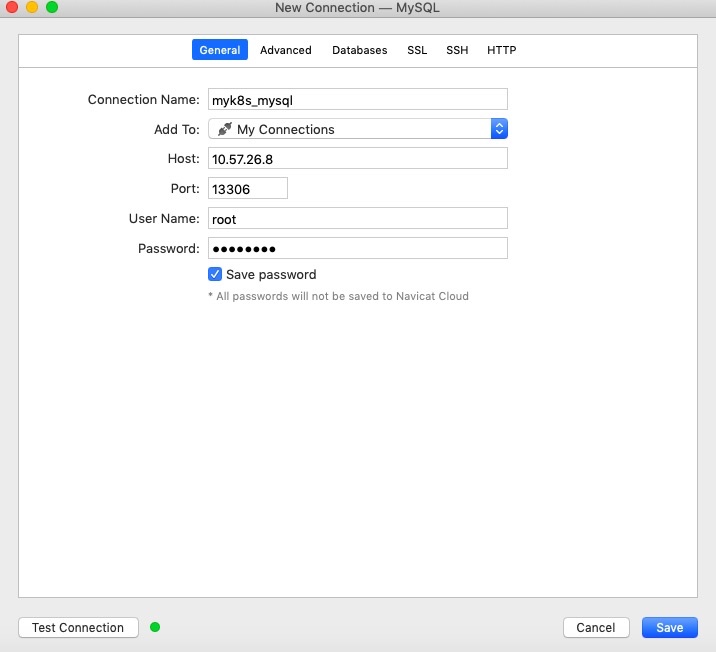This screenshot has width=716, height=652.
Task: Click the New Connection — MySQL title
Action: click(x=357, y=8)
